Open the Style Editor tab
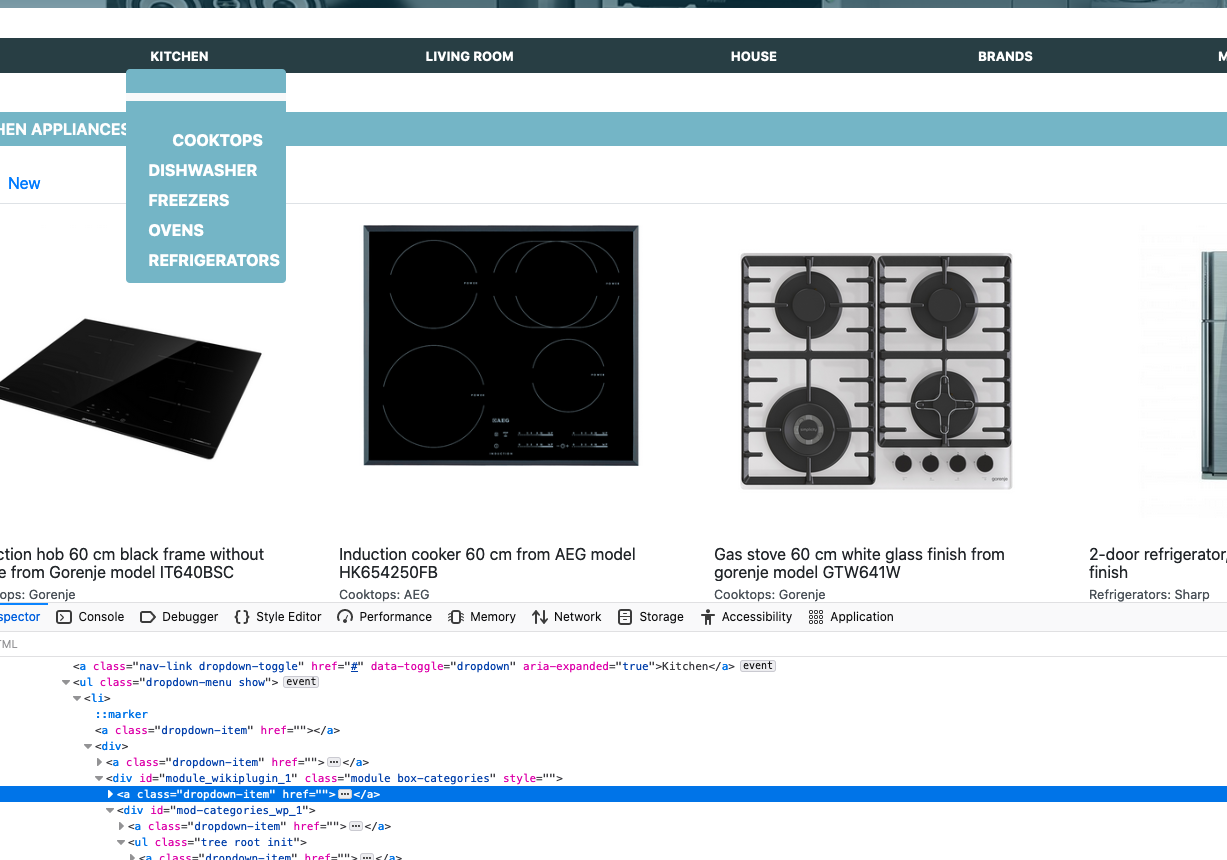 tap(278, 617)
